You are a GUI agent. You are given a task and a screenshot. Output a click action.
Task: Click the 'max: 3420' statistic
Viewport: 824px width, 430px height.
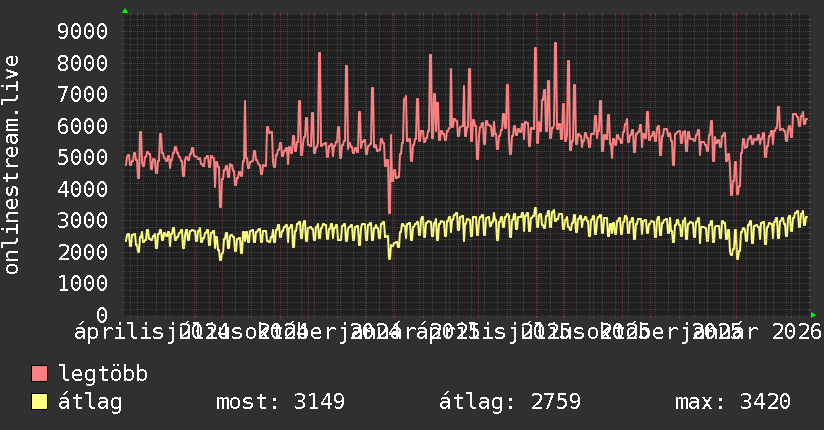tap(733, 402)
